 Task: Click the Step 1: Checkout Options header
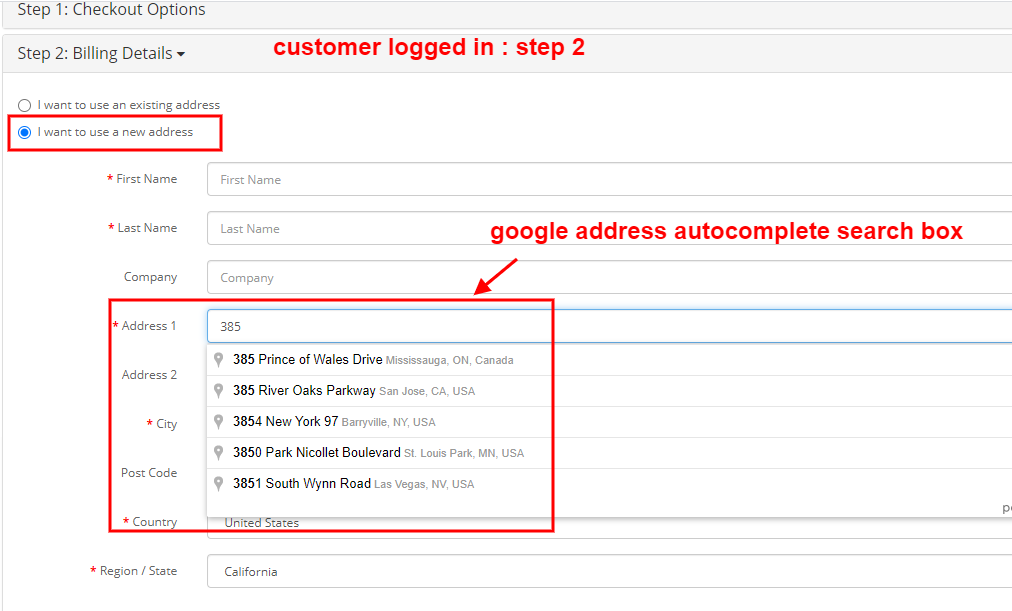pyautogui.click(x=111, y=10)
